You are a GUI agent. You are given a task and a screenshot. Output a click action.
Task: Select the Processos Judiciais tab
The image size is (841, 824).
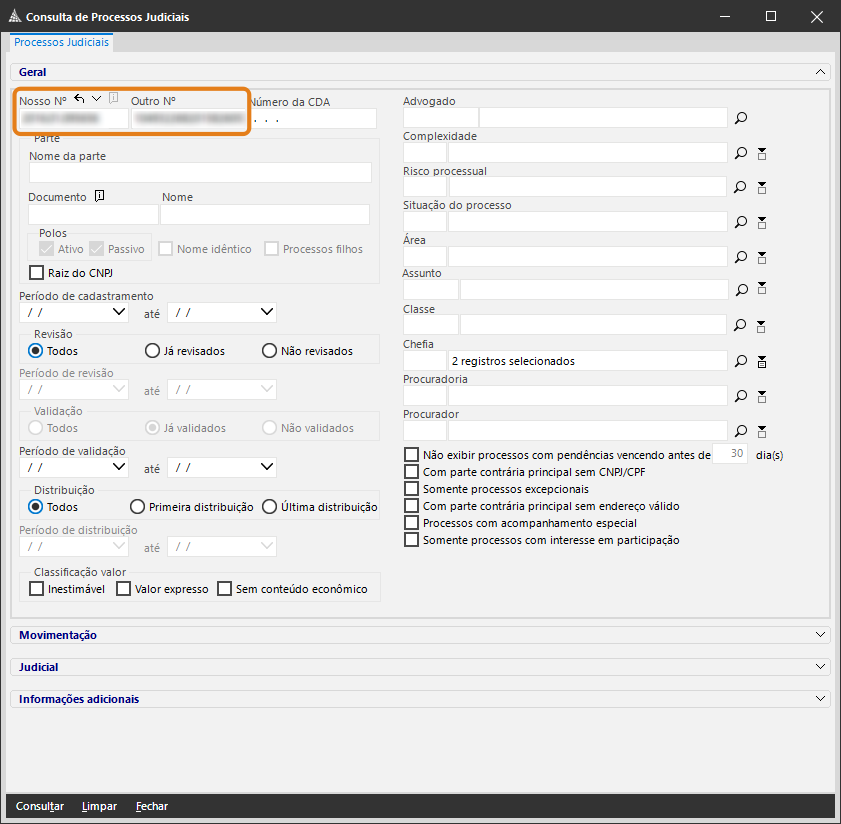[x=62, y=43]
